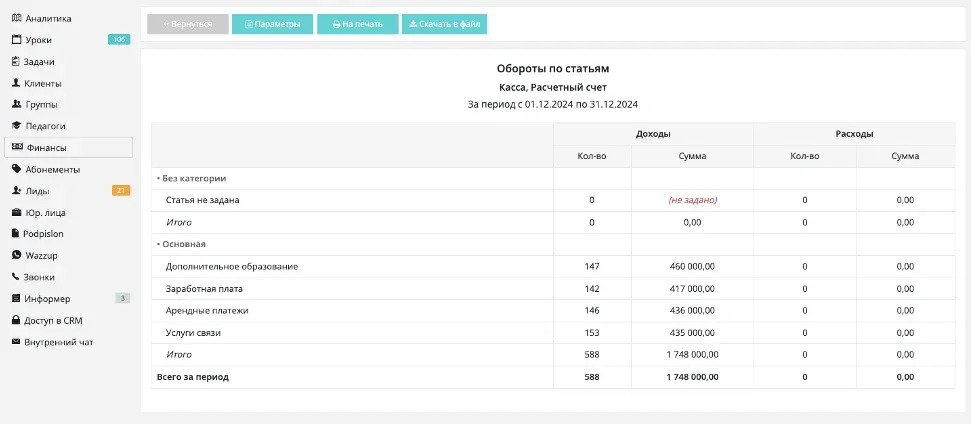Open Доступ в CRM menu item
Viewport: 971px width, 424px height.
(x=53, y=320)
